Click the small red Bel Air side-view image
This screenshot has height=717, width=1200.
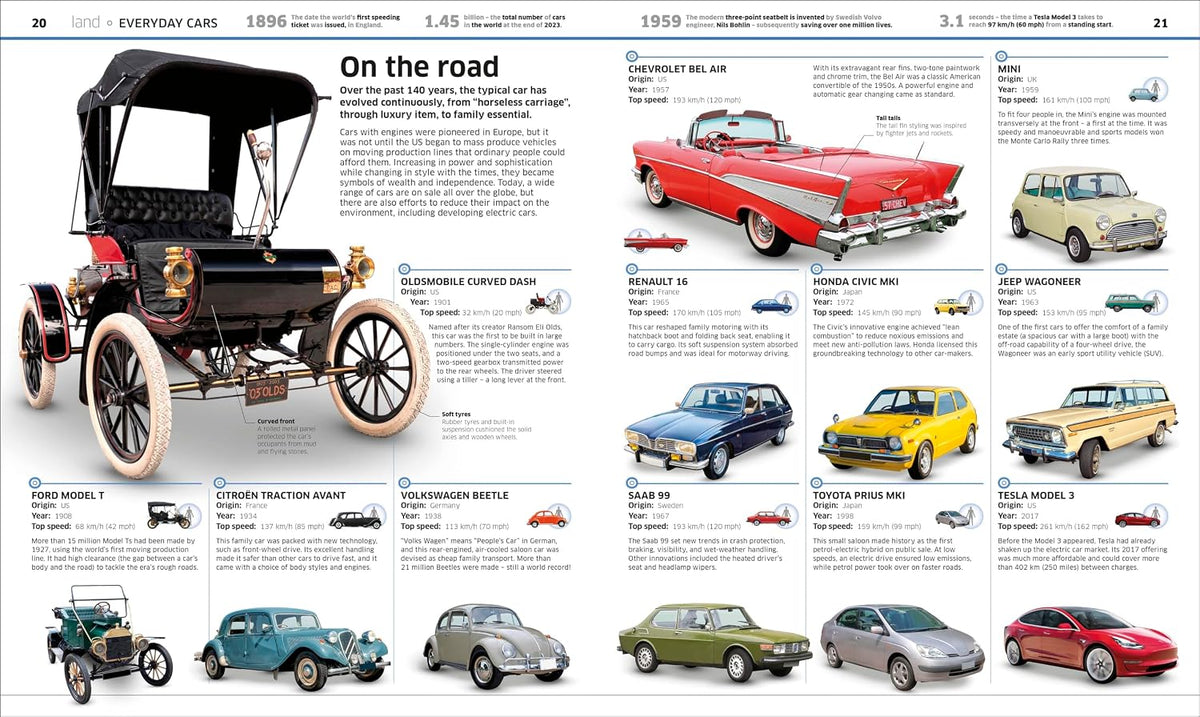pyautogui.click(x=655, y=240)
